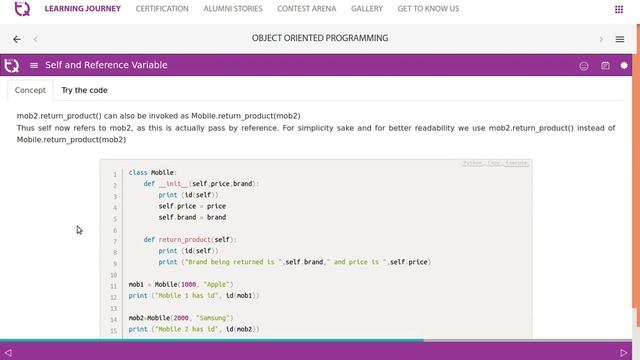
Task: Select the Concept tab
Action: pyautogui.click(x=30, y=90)
